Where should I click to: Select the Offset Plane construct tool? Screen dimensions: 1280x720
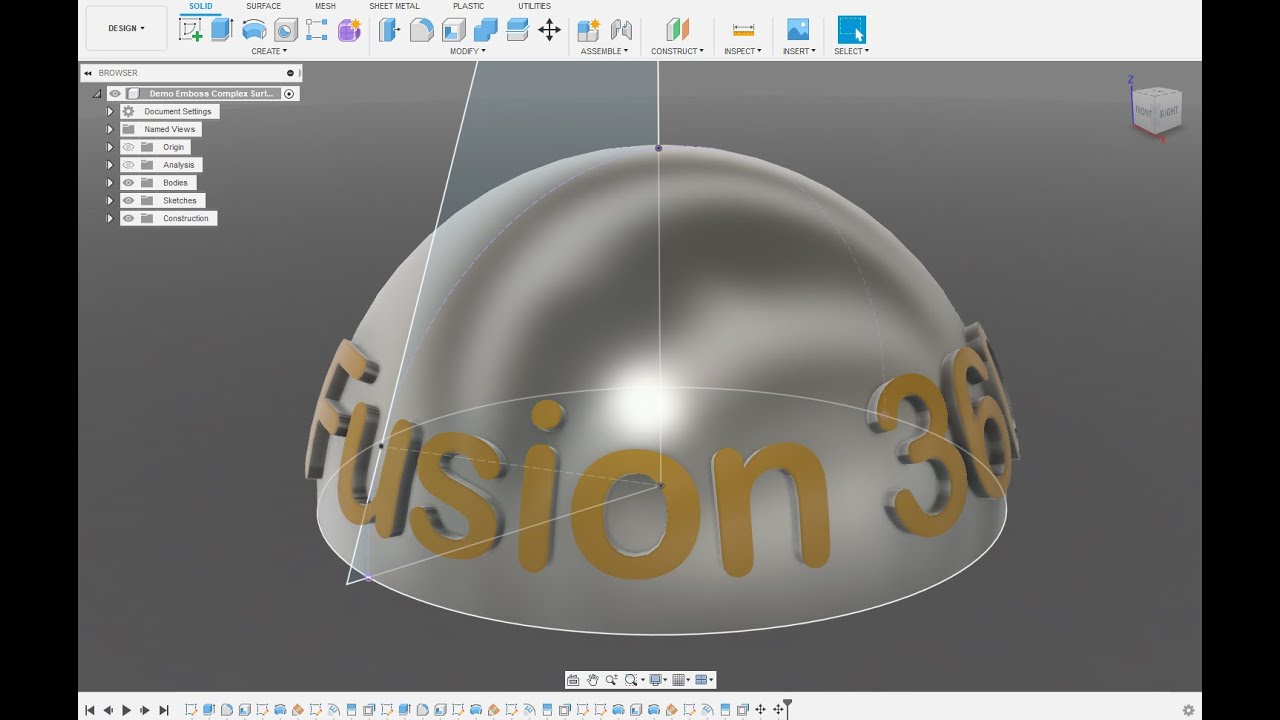tap(678, 30)
